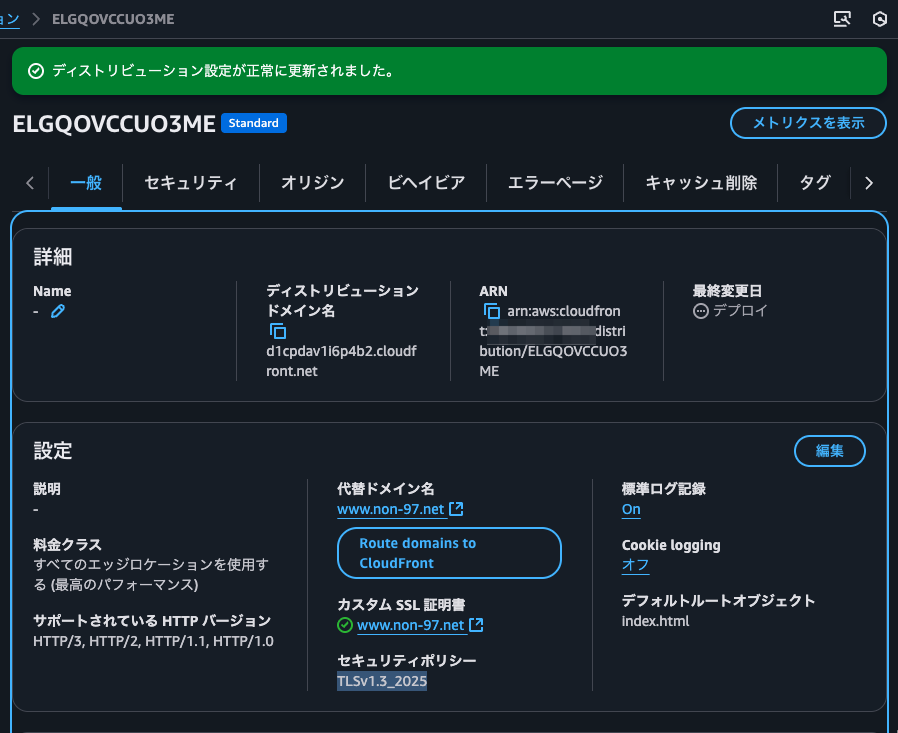The image size is (898, 733).
Task: Show more tabs with right chevron
Action: point(869,183)
